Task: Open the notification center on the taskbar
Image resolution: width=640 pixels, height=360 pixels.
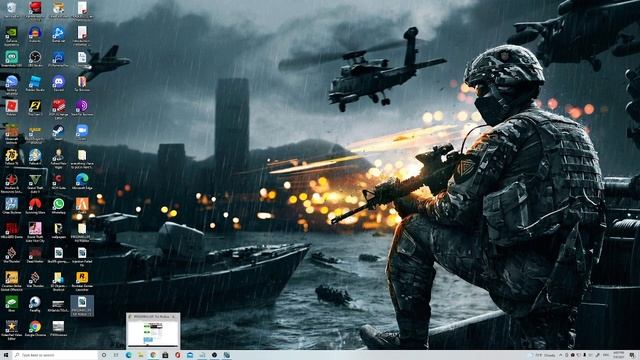Action: 633,355
